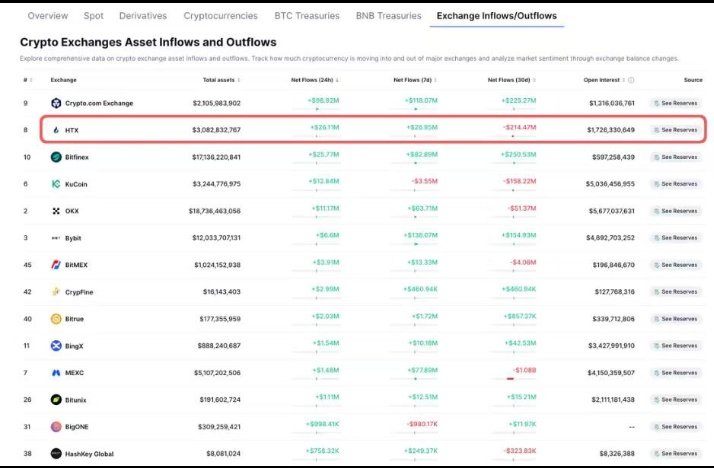See Reserves for Bitunix
The width and height of the screenshot is (714, 468).
676,400
